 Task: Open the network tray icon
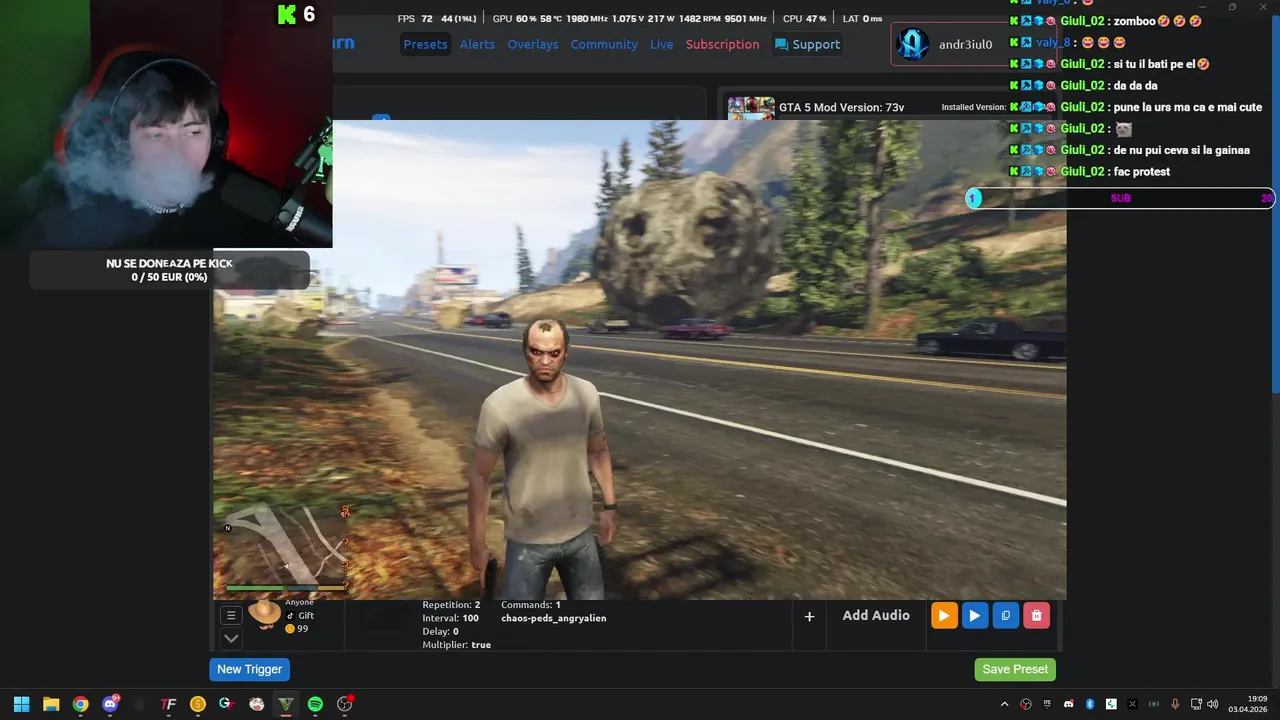(1196, 704)
